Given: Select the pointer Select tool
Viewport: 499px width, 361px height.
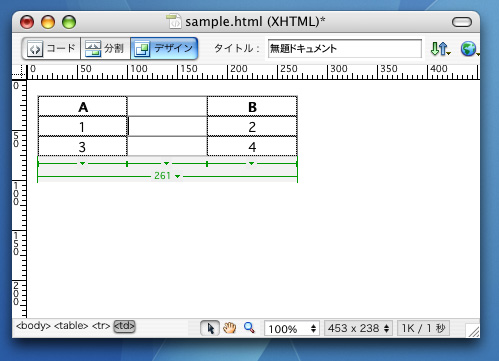Looking at the screenshot, I should click(210, 328).
